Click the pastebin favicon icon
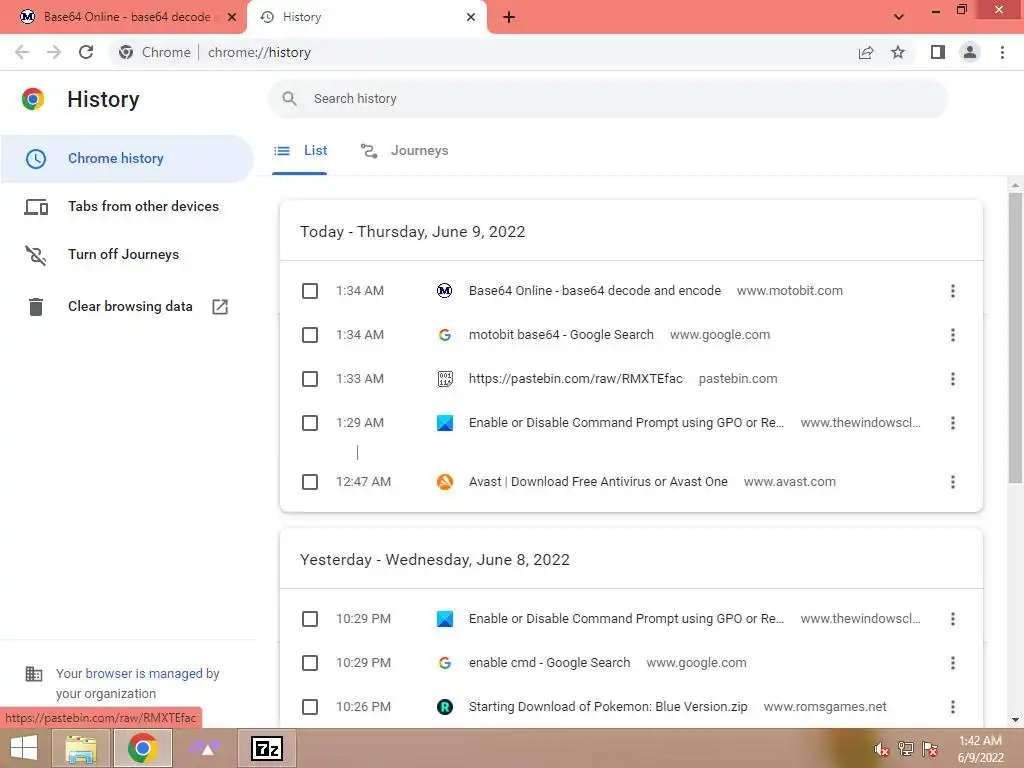 click(445, 379)
